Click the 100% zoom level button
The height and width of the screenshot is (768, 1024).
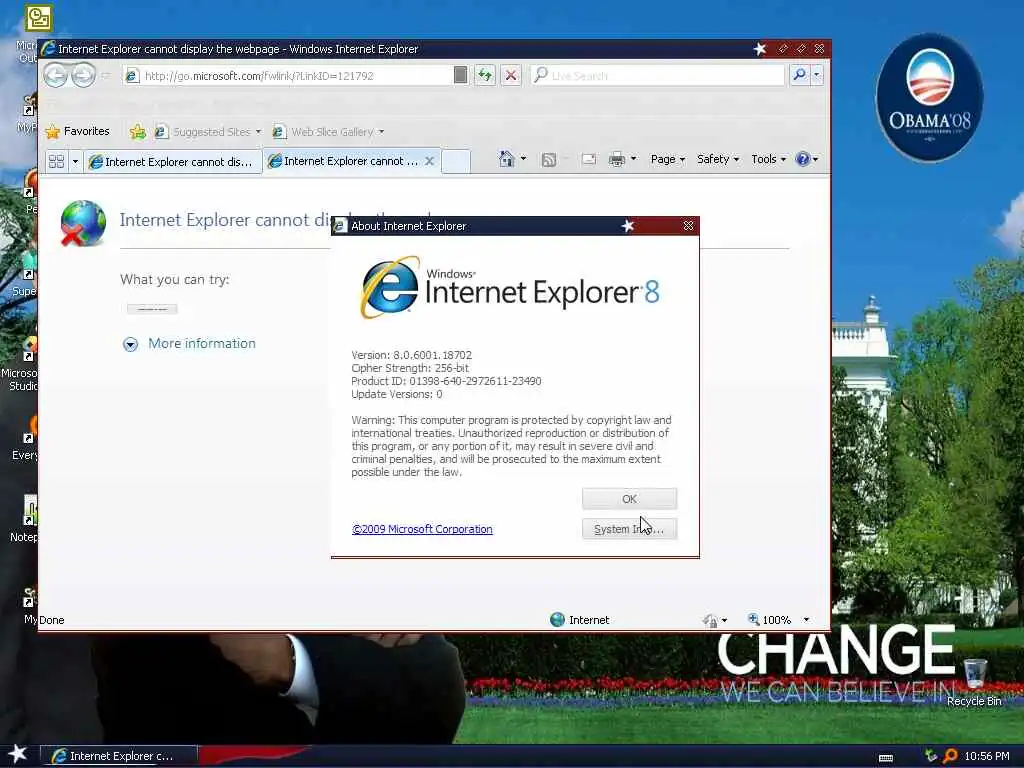[769, 620]
